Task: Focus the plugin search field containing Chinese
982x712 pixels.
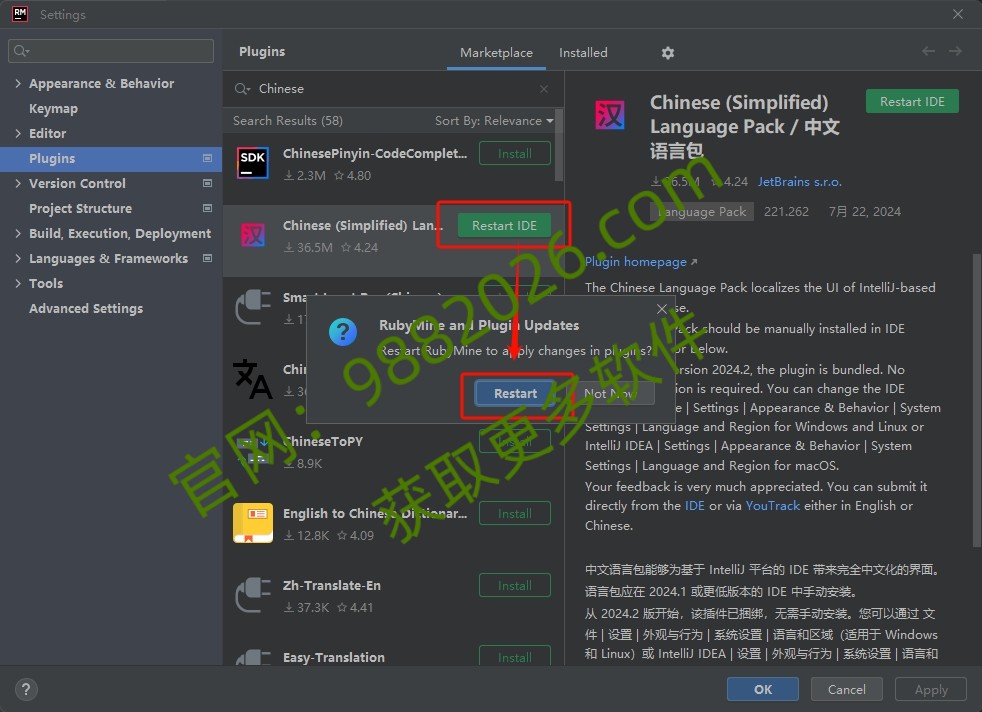Action: (393, 89)
